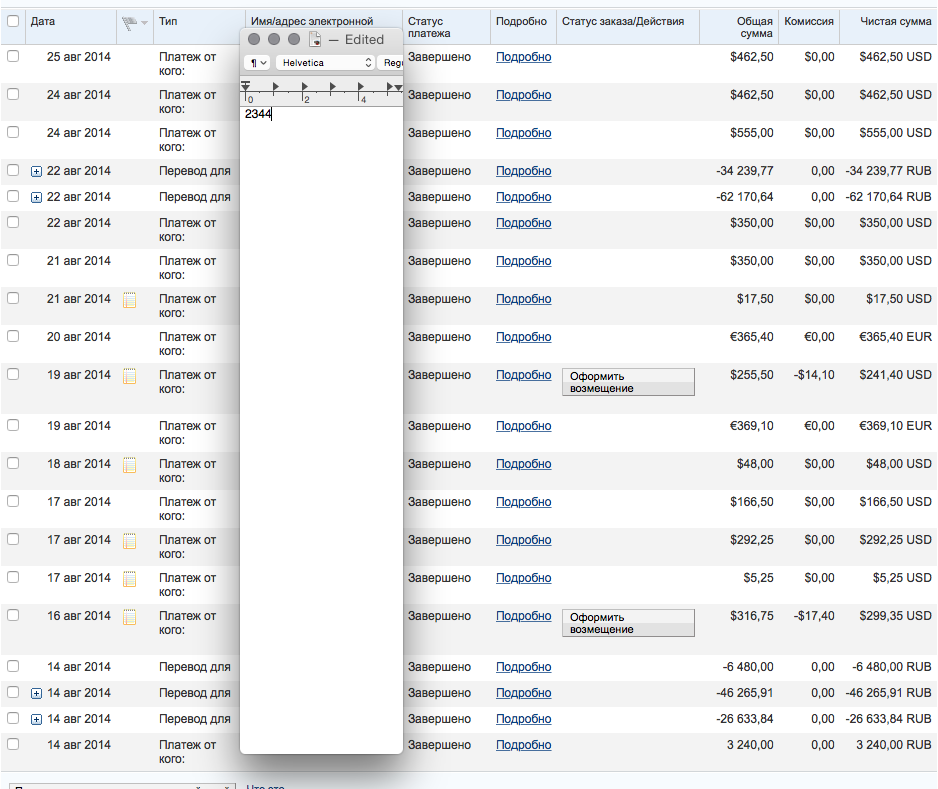This screenshot has width=938, height=789.
Task: Open the "Подробно" link for the 25 авг payment
Action: [523, 57]
